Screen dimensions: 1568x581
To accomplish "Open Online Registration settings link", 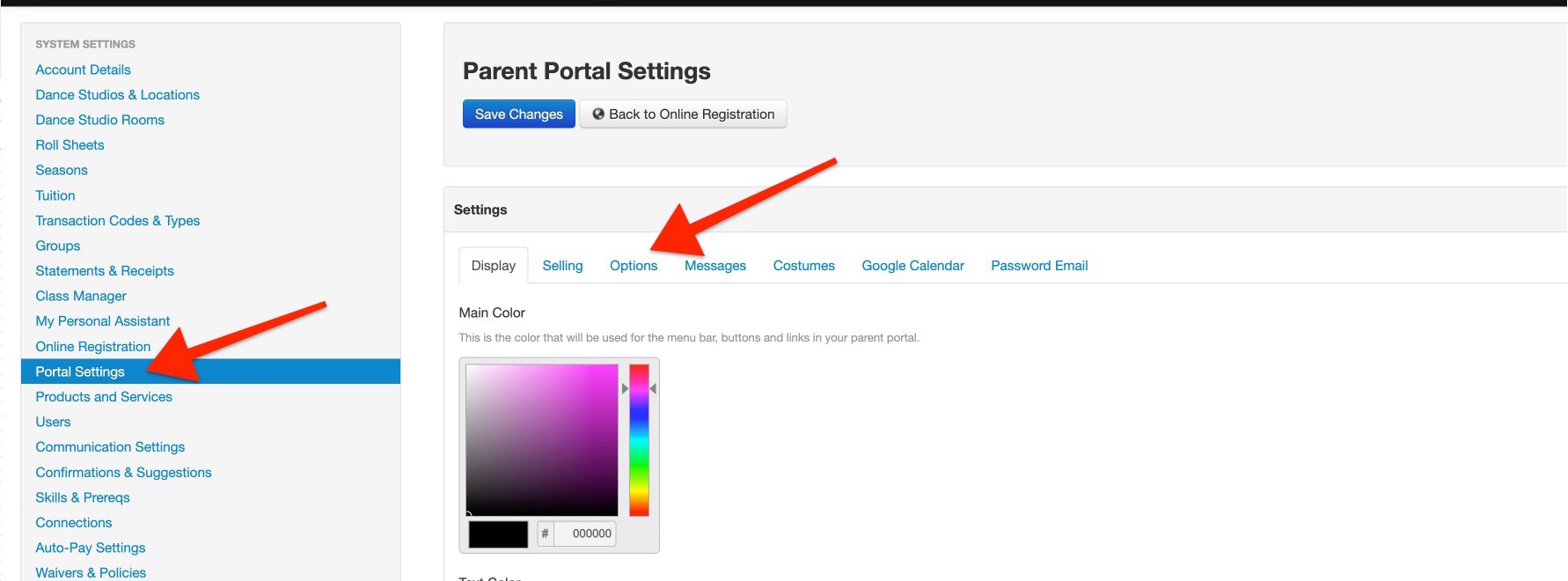I will click(x=92, y=347).
